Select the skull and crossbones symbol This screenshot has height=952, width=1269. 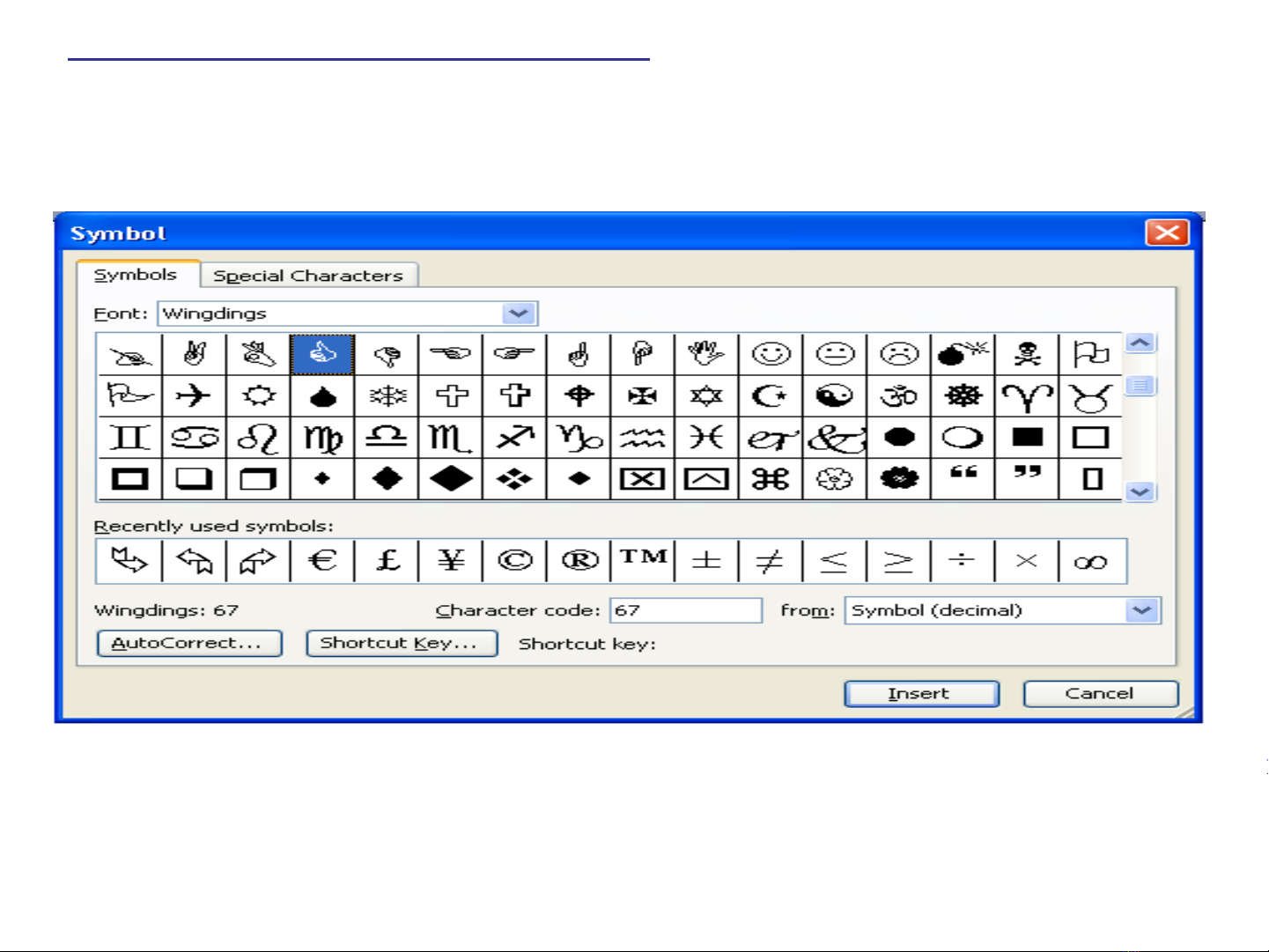[1027, 354]
